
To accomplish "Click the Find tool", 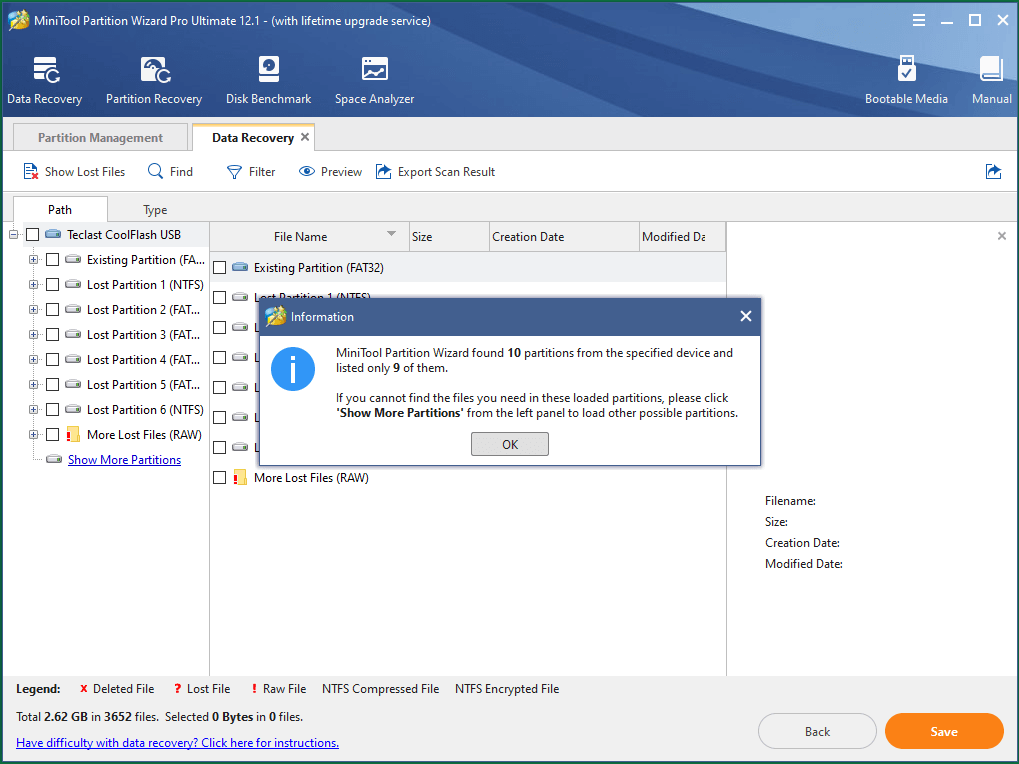I will click(x=170, y=172).
